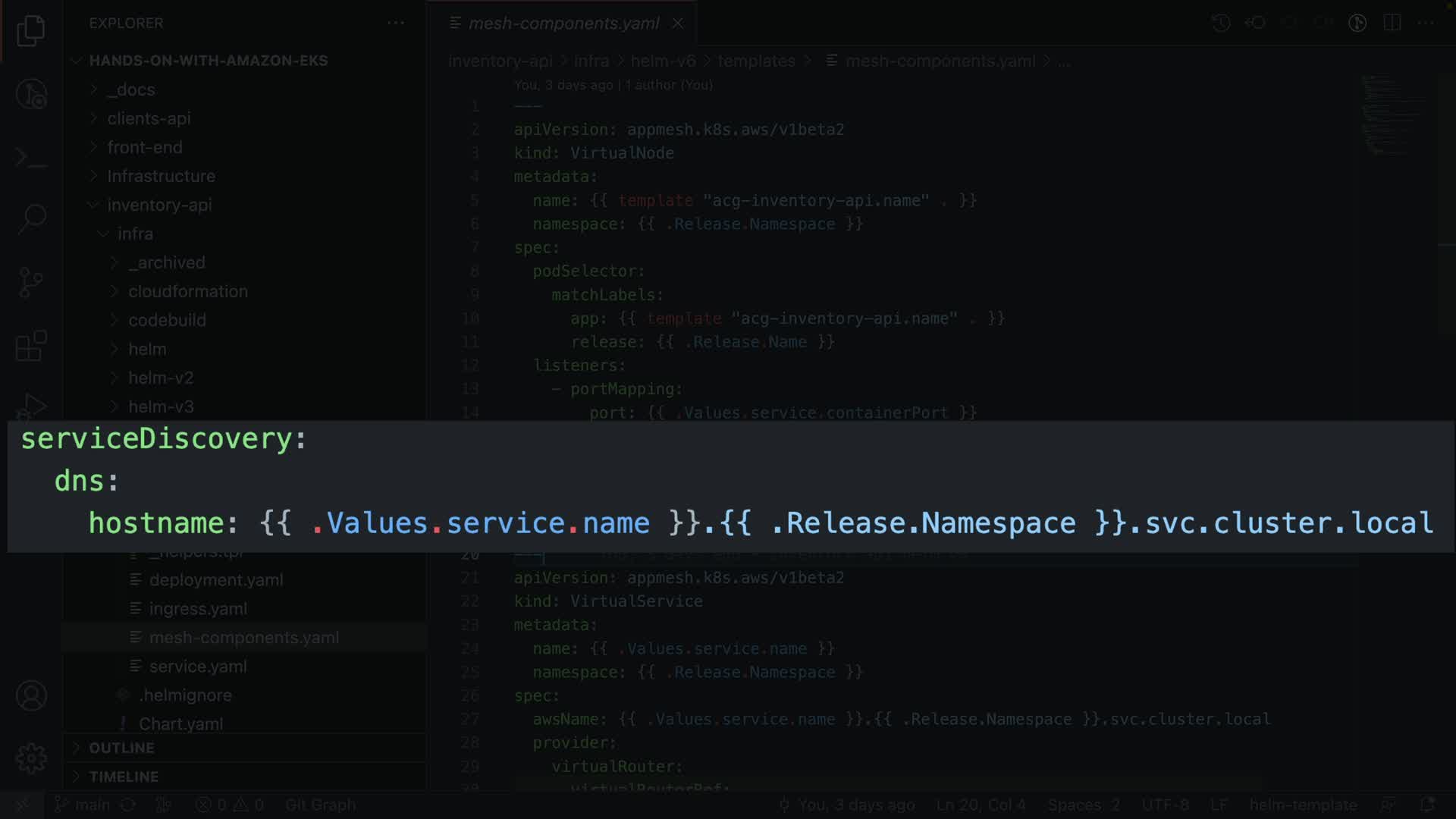Open the Source Control view

point(31,283)
